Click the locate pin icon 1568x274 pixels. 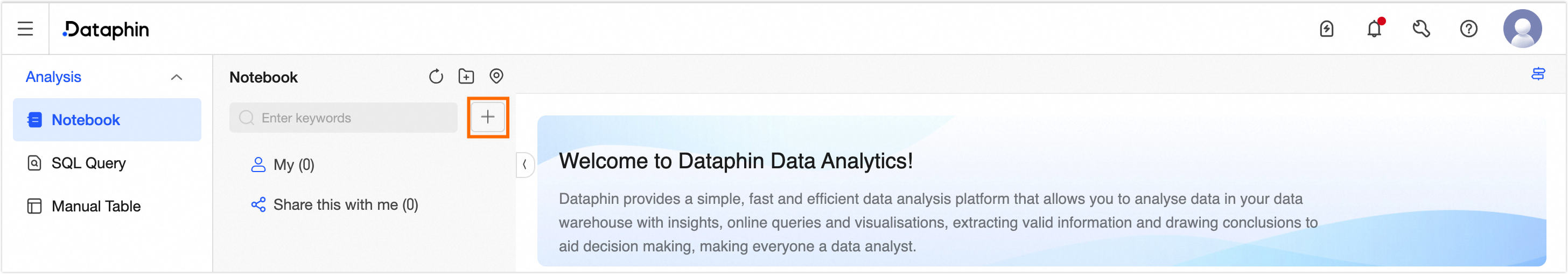tap(496, 76)
